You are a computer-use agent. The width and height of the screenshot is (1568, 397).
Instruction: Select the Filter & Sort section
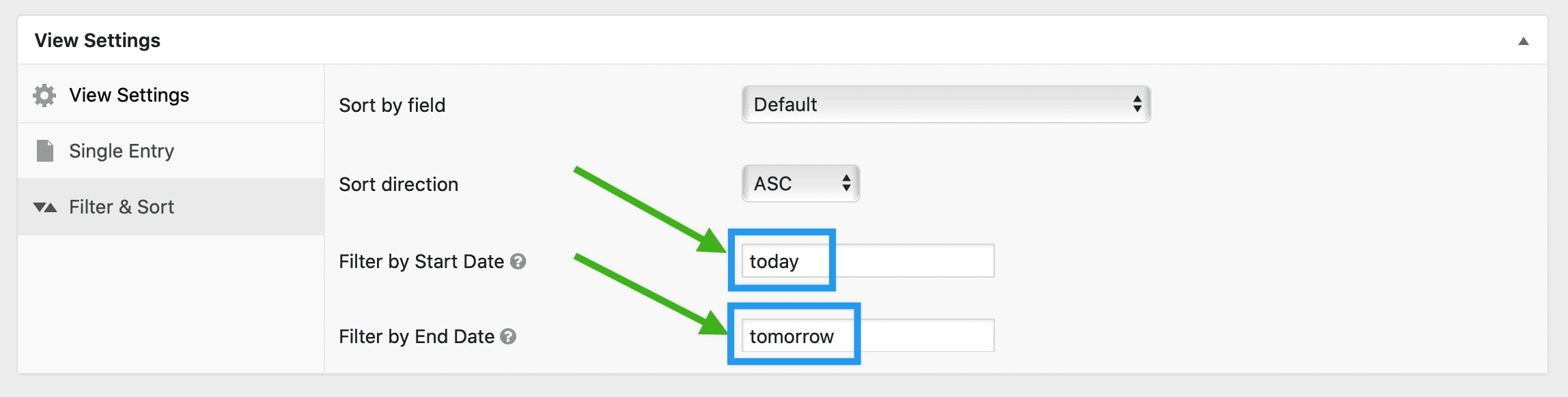121,207
